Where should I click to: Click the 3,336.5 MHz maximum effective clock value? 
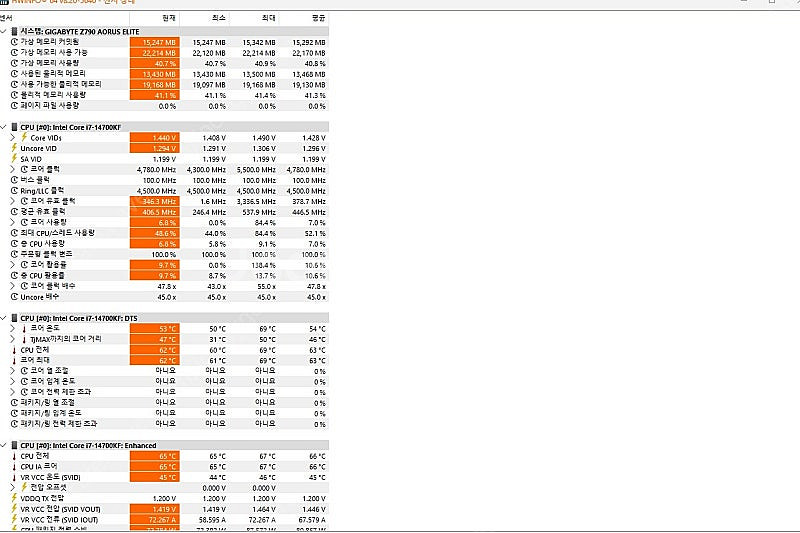point(256,201)
